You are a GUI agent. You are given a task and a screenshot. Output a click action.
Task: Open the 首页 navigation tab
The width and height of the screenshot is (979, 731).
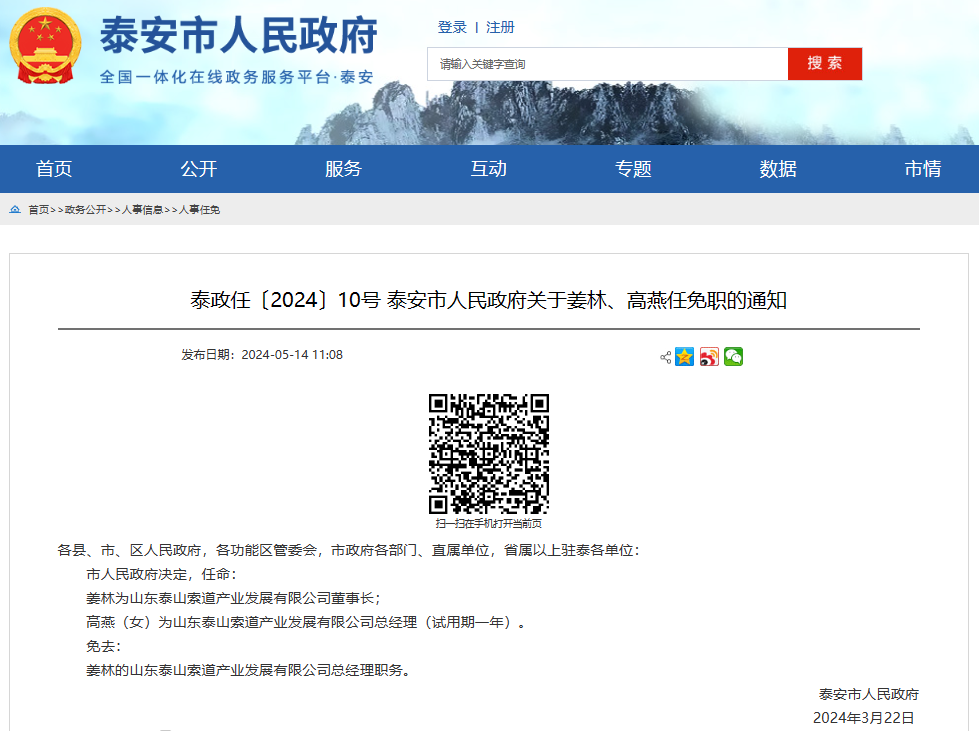(54, 169)
